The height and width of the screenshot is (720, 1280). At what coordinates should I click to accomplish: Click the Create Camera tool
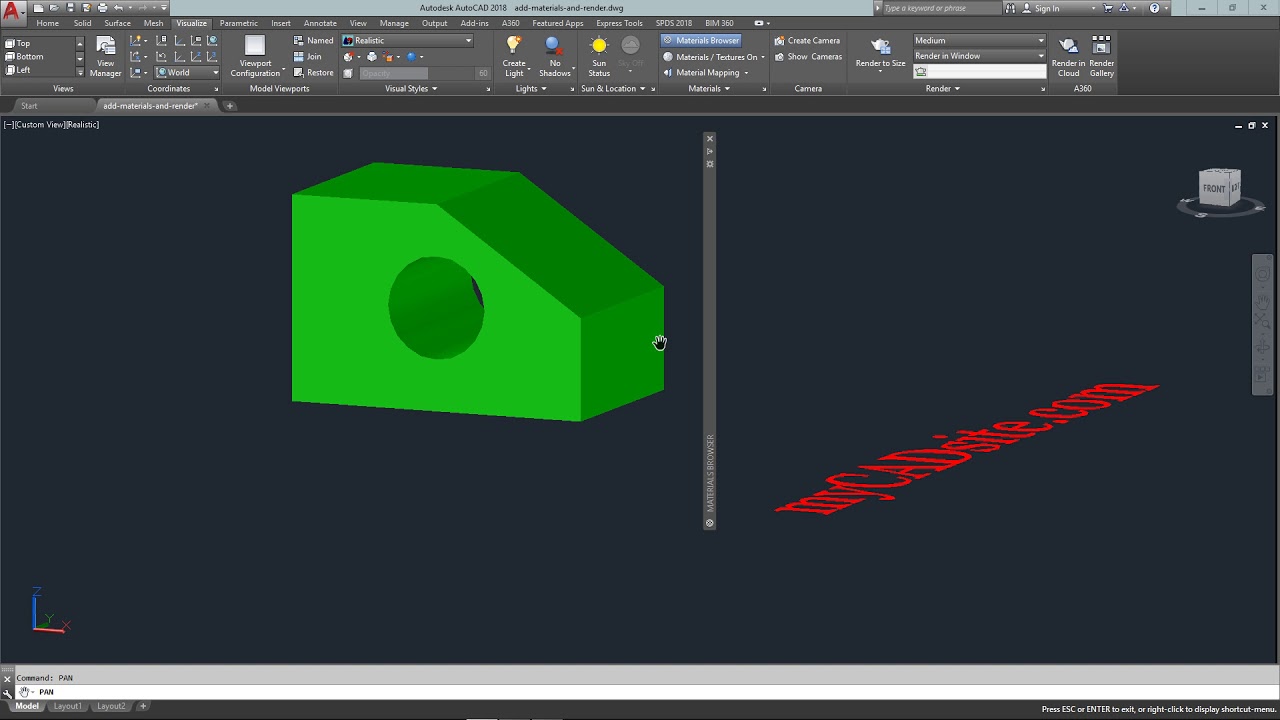click(807, 41)
